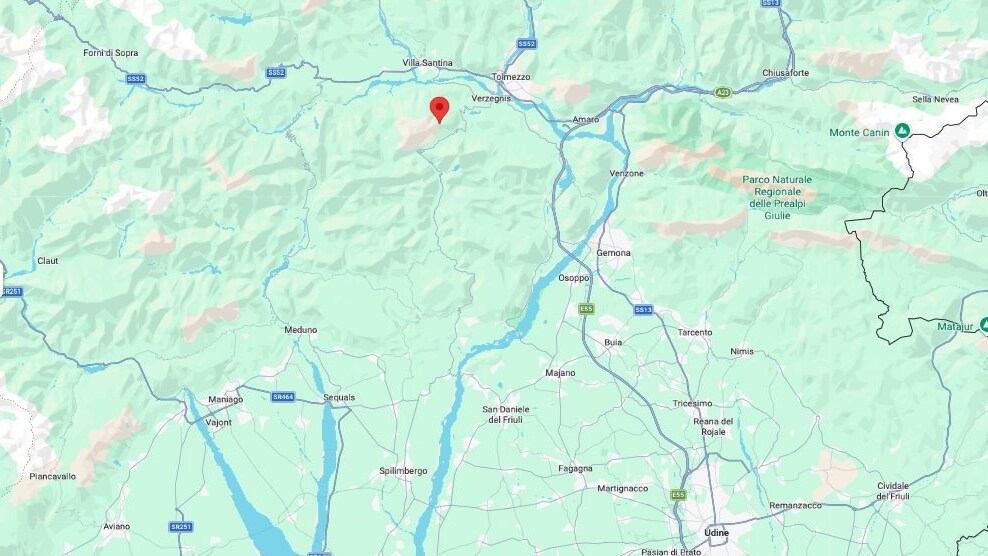Image resolution: width=988 pixels, height=556 pixels.
Task: Click the Piancavallo place label
Action: [52, 477]
